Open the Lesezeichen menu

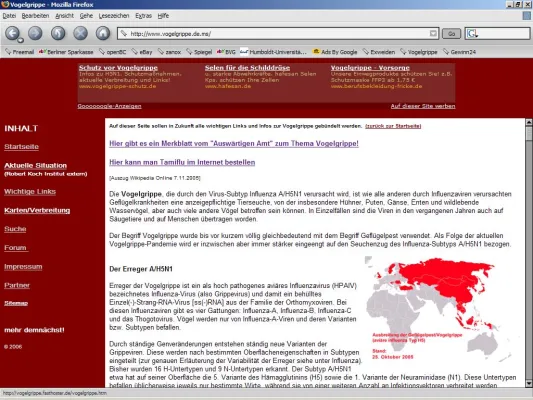[114, 16]
